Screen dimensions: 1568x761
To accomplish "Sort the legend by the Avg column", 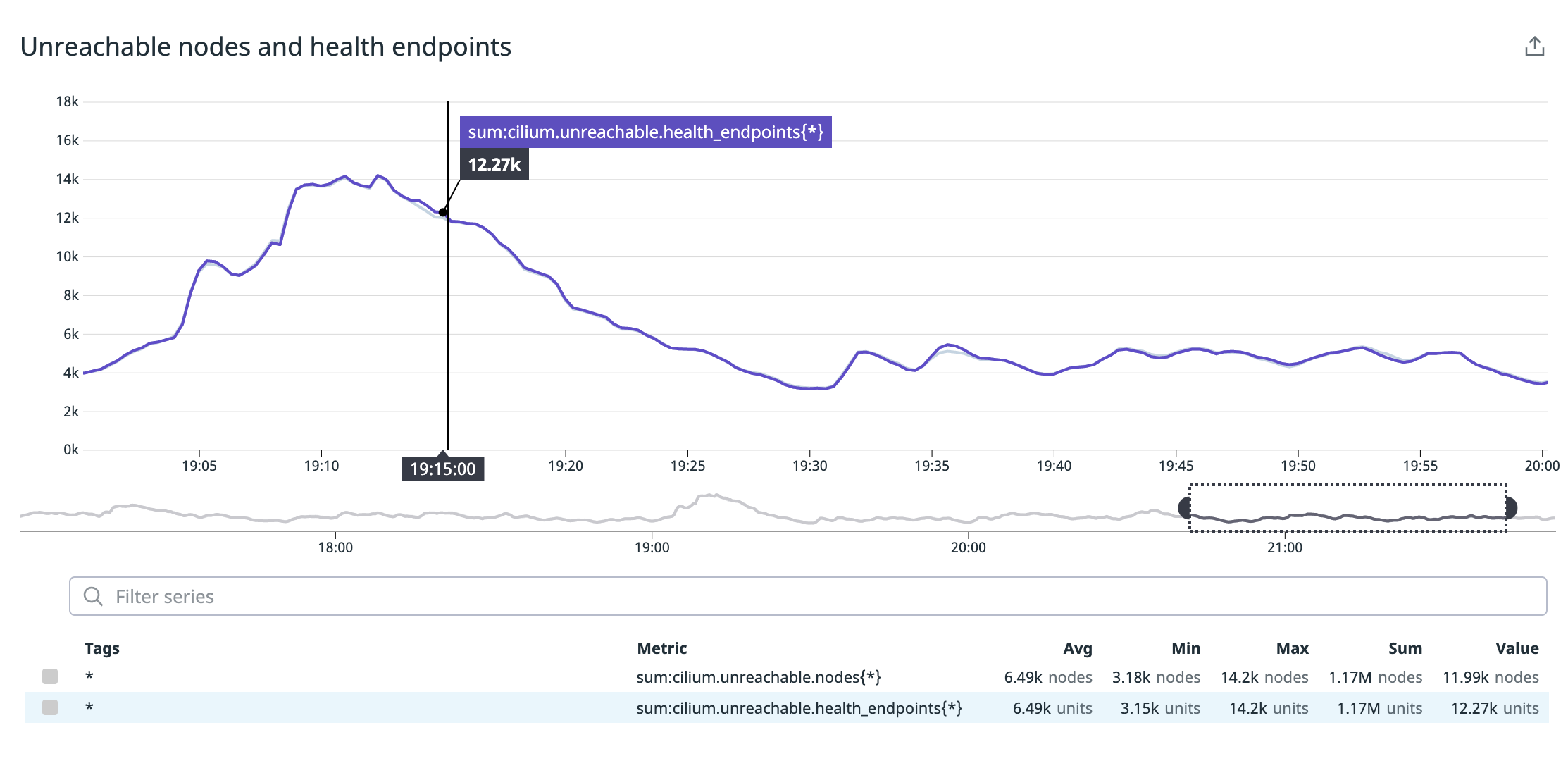I will click(x=1077, y=648).
